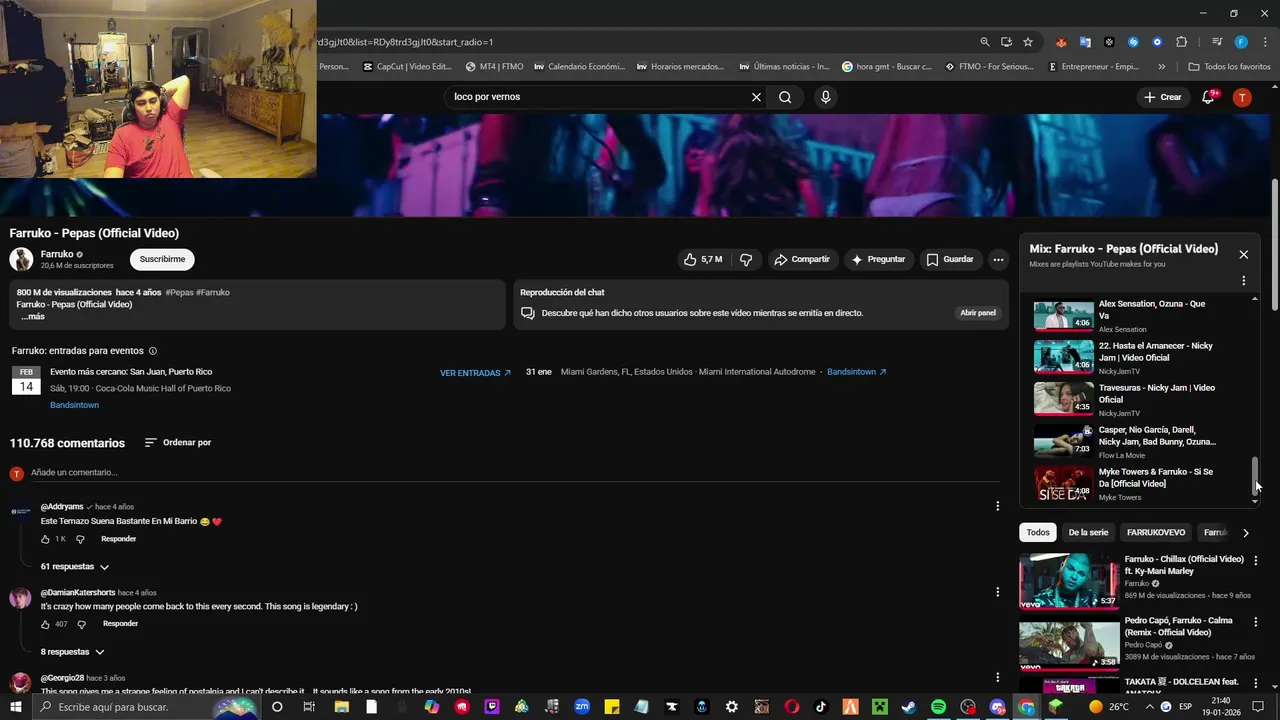Open Steam from the taskbar
This screenshot has height=720, width=1280.
[909, 707]
